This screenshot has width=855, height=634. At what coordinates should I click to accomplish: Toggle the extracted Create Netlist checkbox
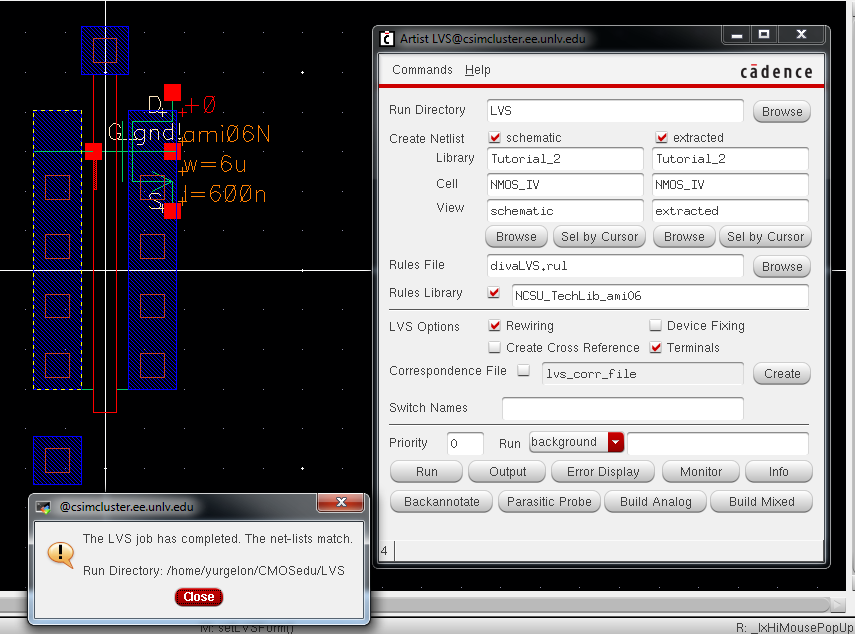coord(661,137)
